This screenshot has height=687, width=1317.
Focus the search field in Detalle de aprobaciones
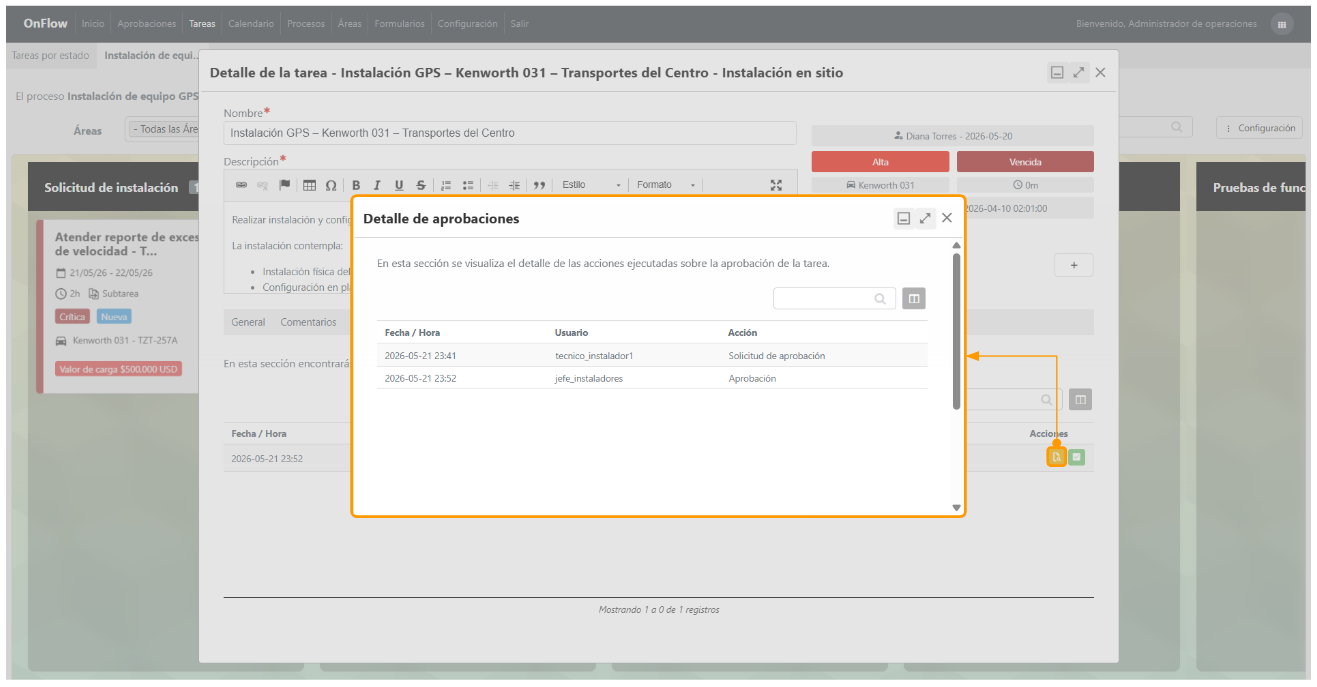tap(835, 298)
